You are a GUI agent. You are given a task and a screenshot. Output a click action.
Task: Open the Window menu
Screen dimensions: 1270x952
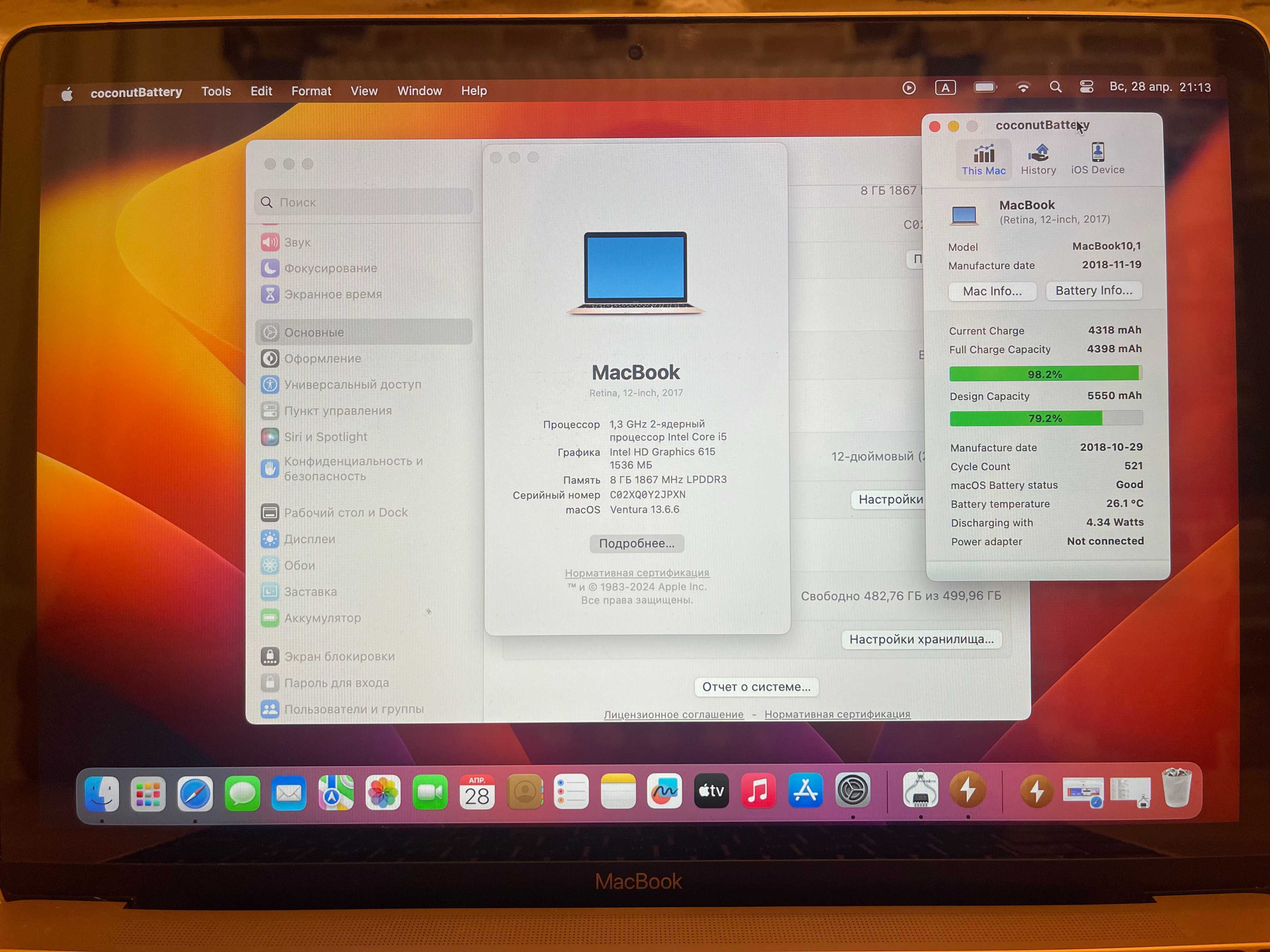[x=420, y=91]
